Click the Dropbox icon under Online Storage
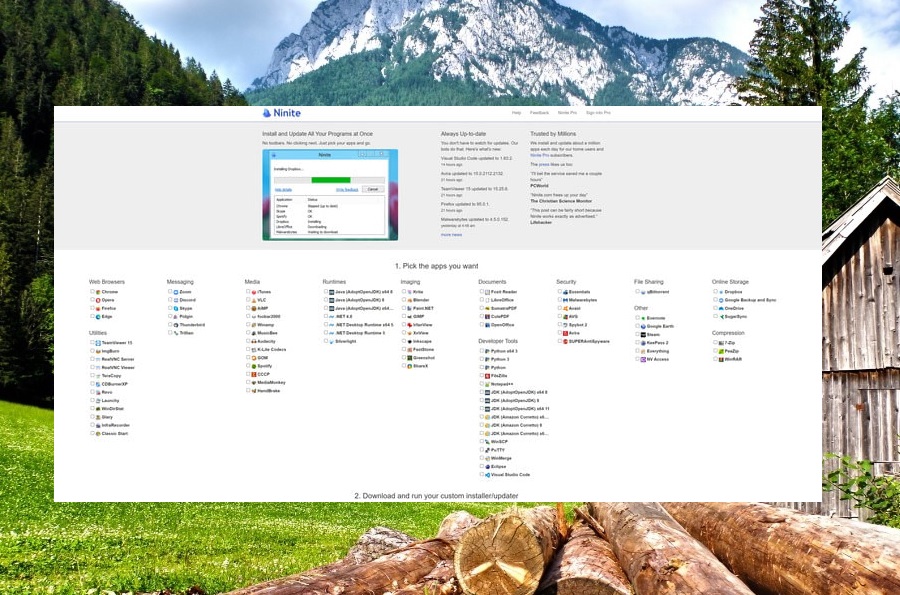This screenshot has width=900, height=595. point(723,291)
